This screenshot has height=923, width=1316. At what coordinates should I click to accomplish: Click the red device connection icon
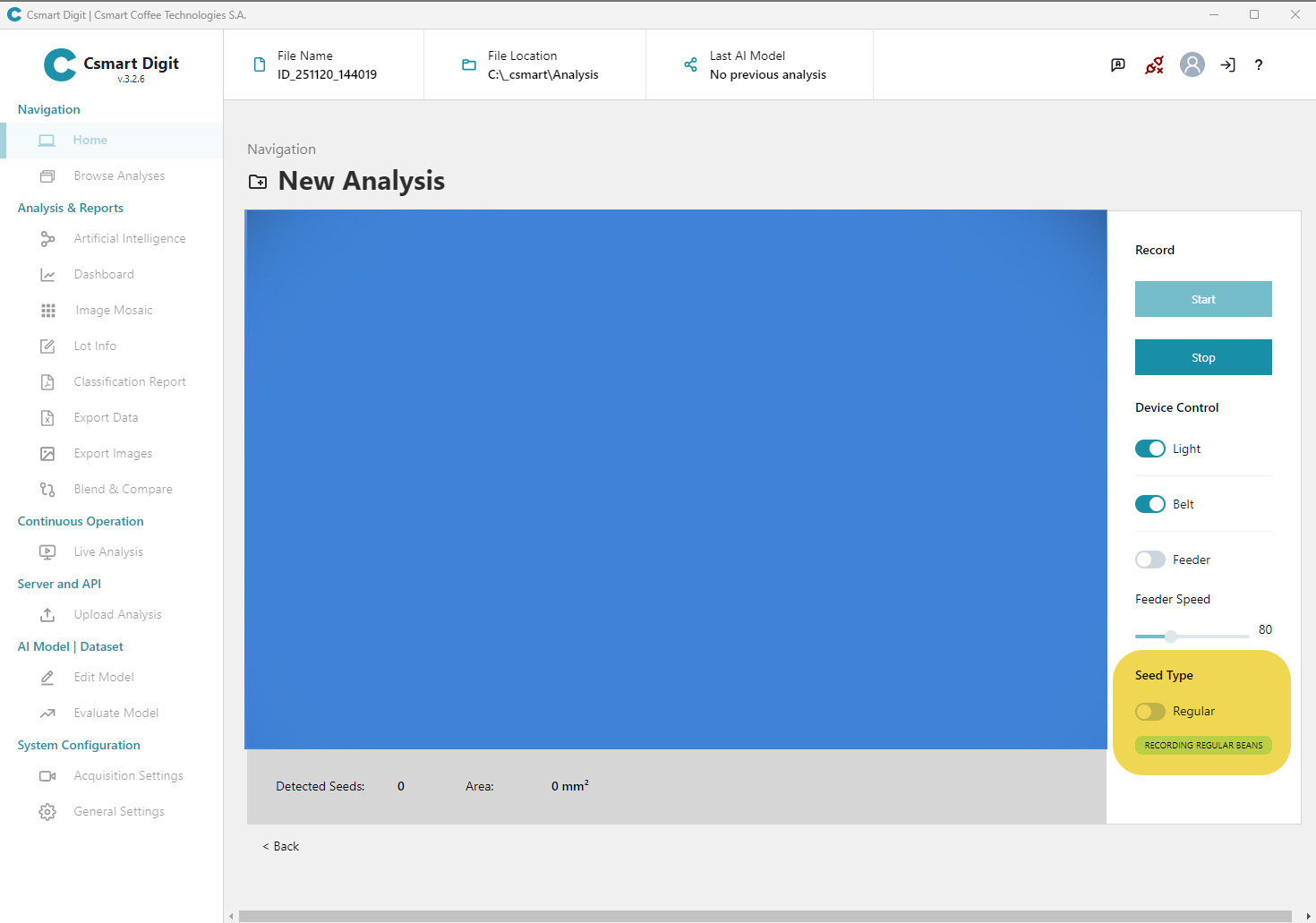tap(1154, 64)
